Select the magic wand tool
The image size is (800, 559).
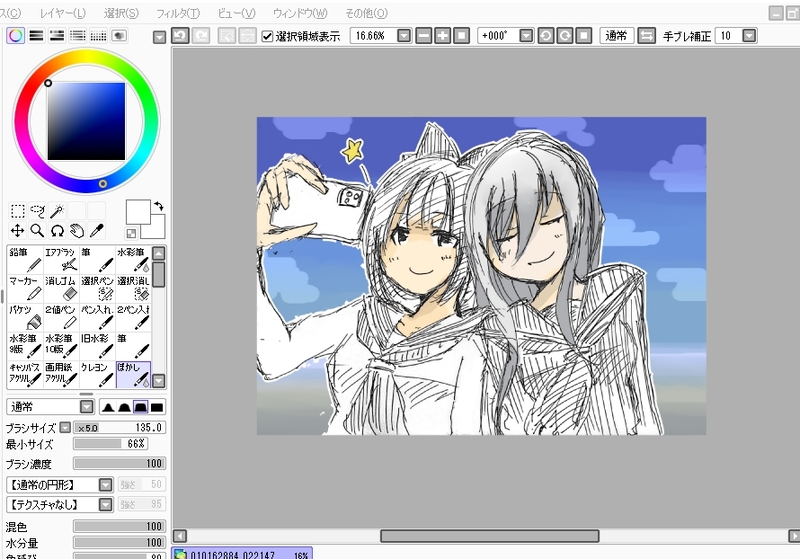57,211
